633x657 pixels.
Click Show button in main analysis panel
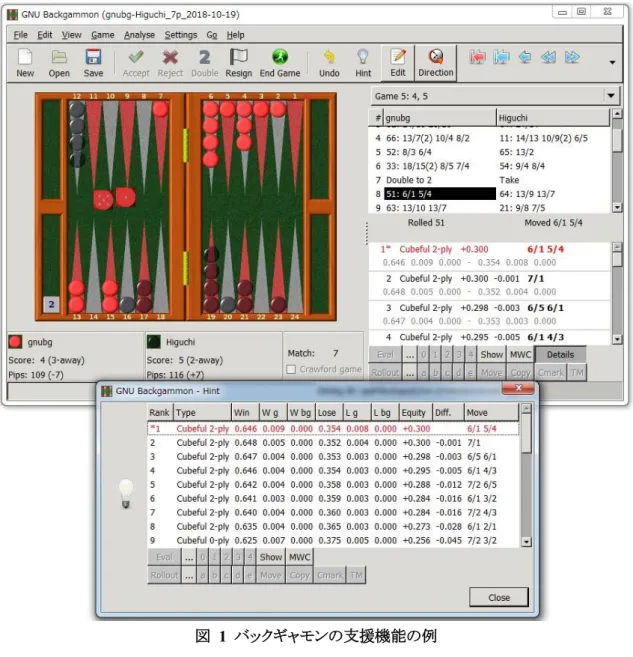pos(491,354)
